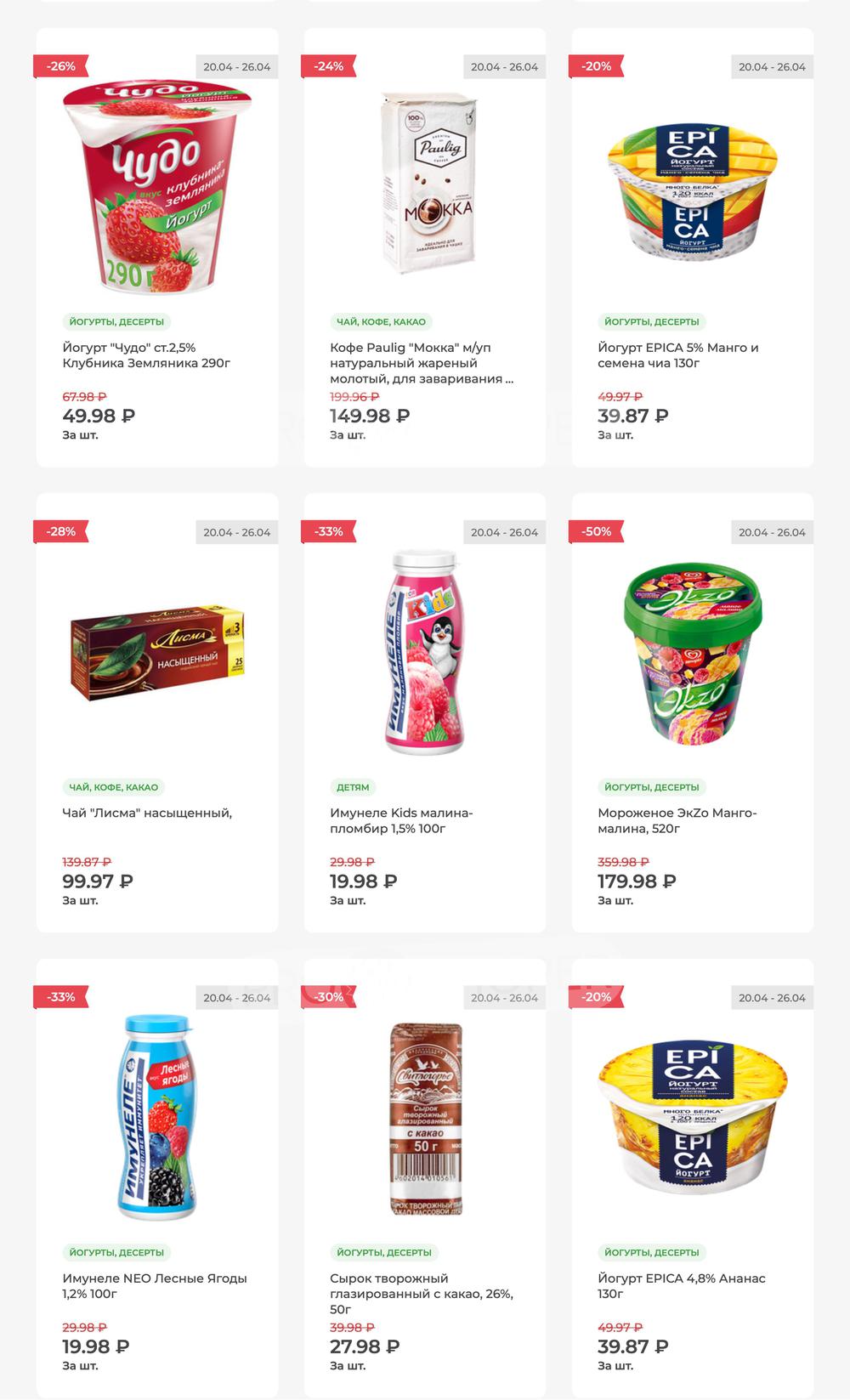Select the Детям category tag
Image resolution: width=850 pixels, height=1400 pixels.
coord(353,787)
